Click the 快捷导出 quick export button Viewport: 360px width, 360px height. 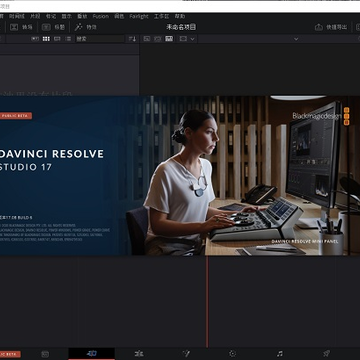pos(331,27)
